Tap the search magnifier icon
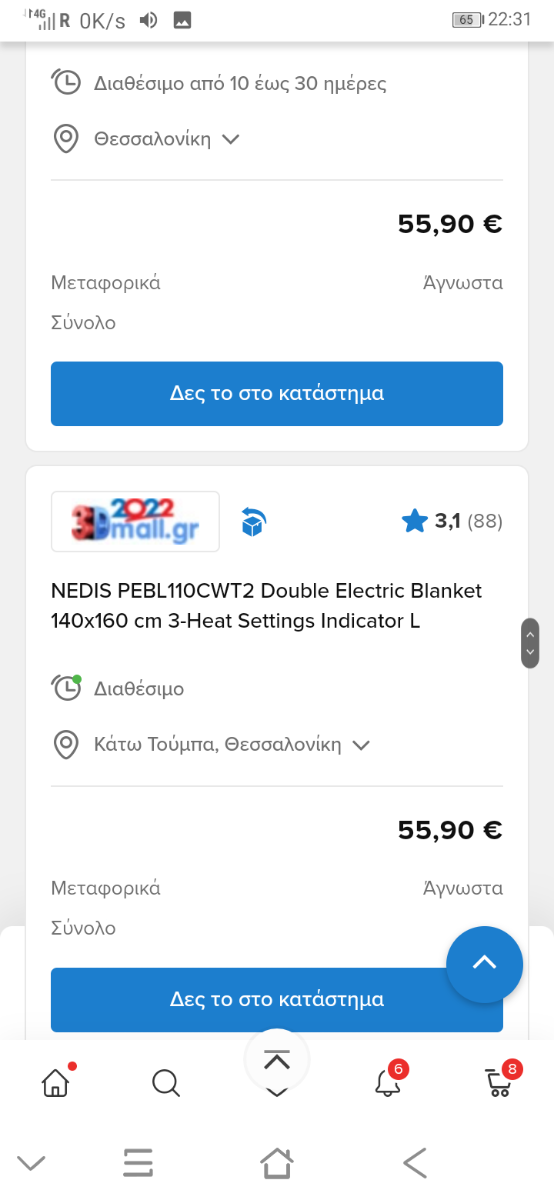Screen dimensions: 554x1200 pos(166,1082)
